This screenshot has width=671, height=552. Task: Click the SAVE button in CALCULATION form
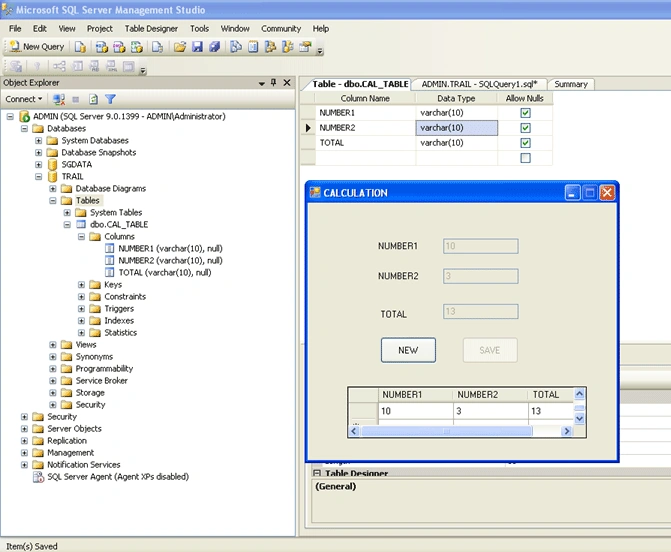click(x=490, y=350)
